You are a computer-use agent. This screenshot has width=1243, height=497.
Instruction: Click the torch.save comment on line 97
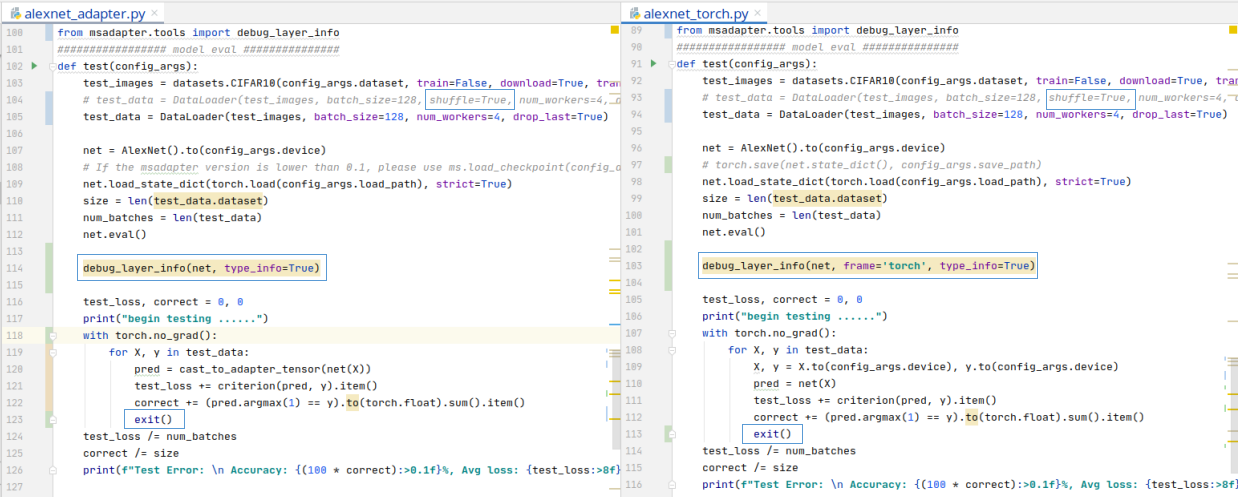(x=873, y=165)
